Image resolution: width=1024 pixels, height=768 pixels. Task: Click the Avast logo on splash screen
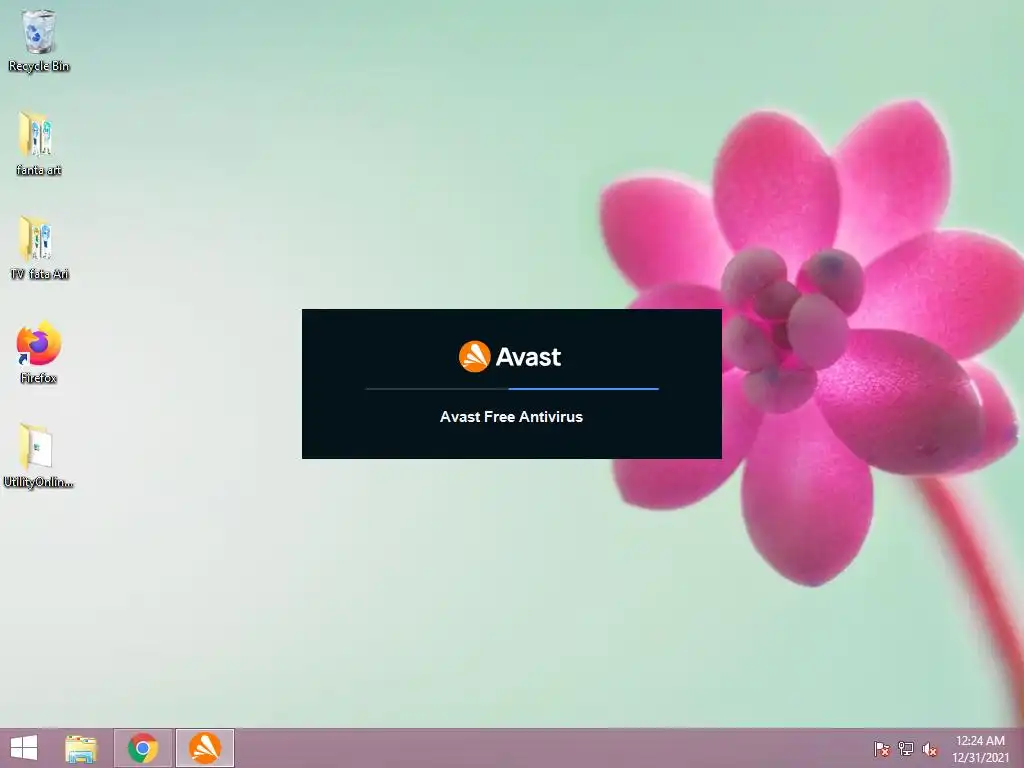coord(510,357)
